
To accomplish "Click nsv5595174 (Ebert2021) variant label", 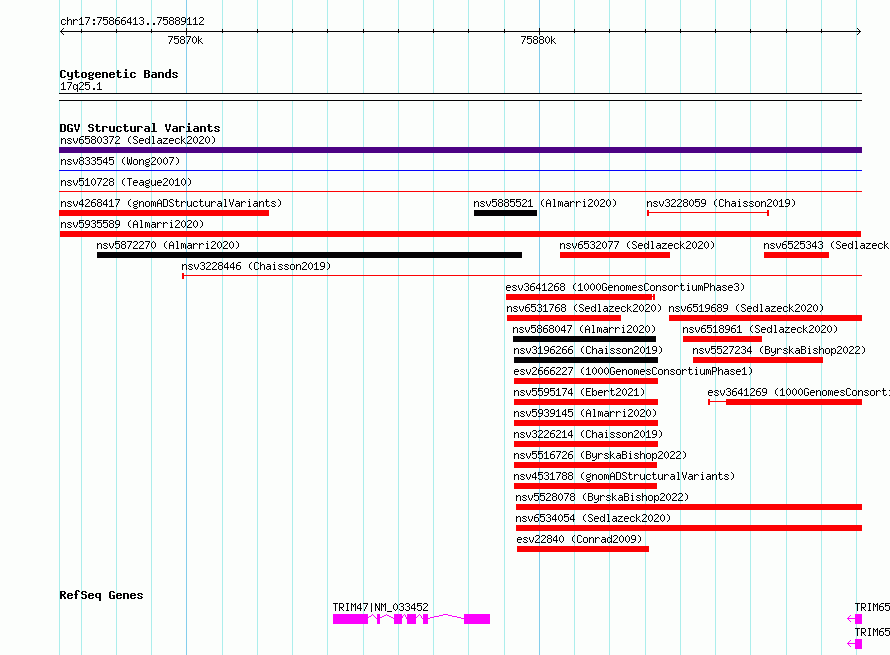I will (579, 392).
